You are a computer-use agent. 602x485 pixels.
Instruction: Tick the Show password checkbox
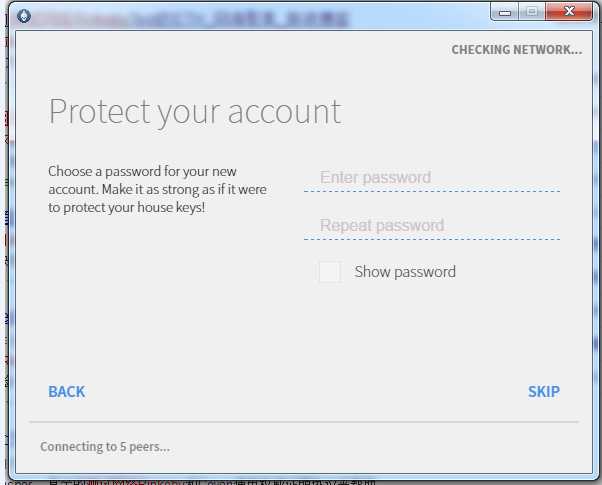[x=330, y=272]
